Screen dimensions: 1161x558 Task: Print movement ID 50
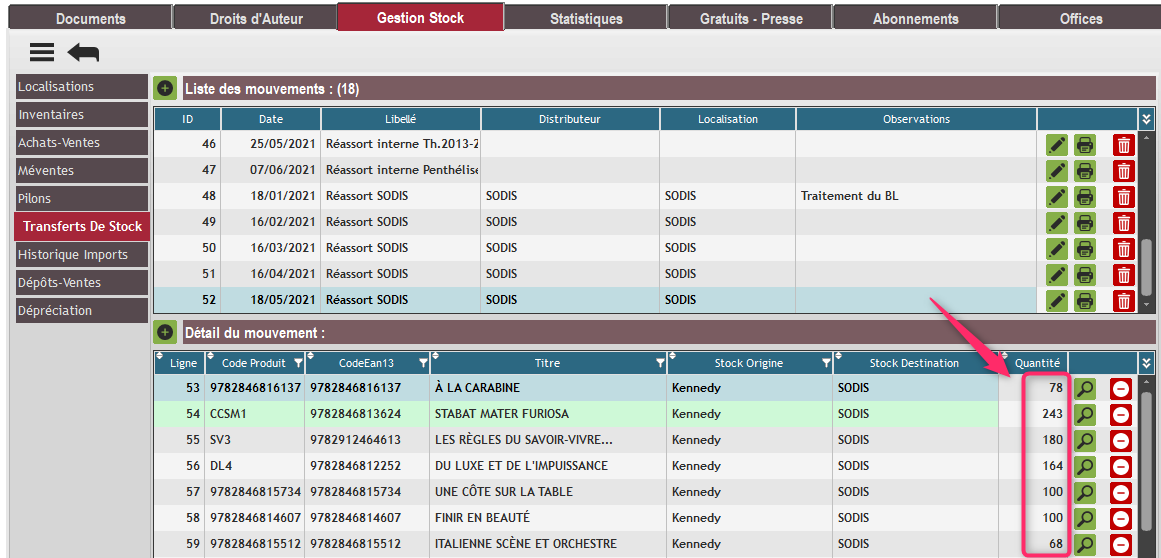[1085, 249]
